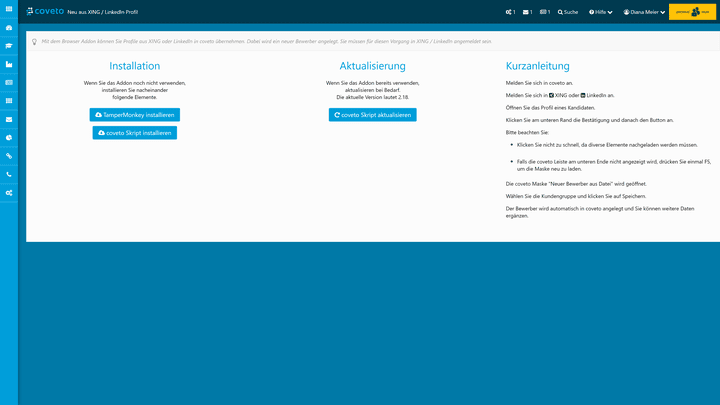Image resolution: width=720 pixels, height=405 pixels.
Task: Click text 'Wählen Sie die Kundengruppe'
Action: coord(576,197)
